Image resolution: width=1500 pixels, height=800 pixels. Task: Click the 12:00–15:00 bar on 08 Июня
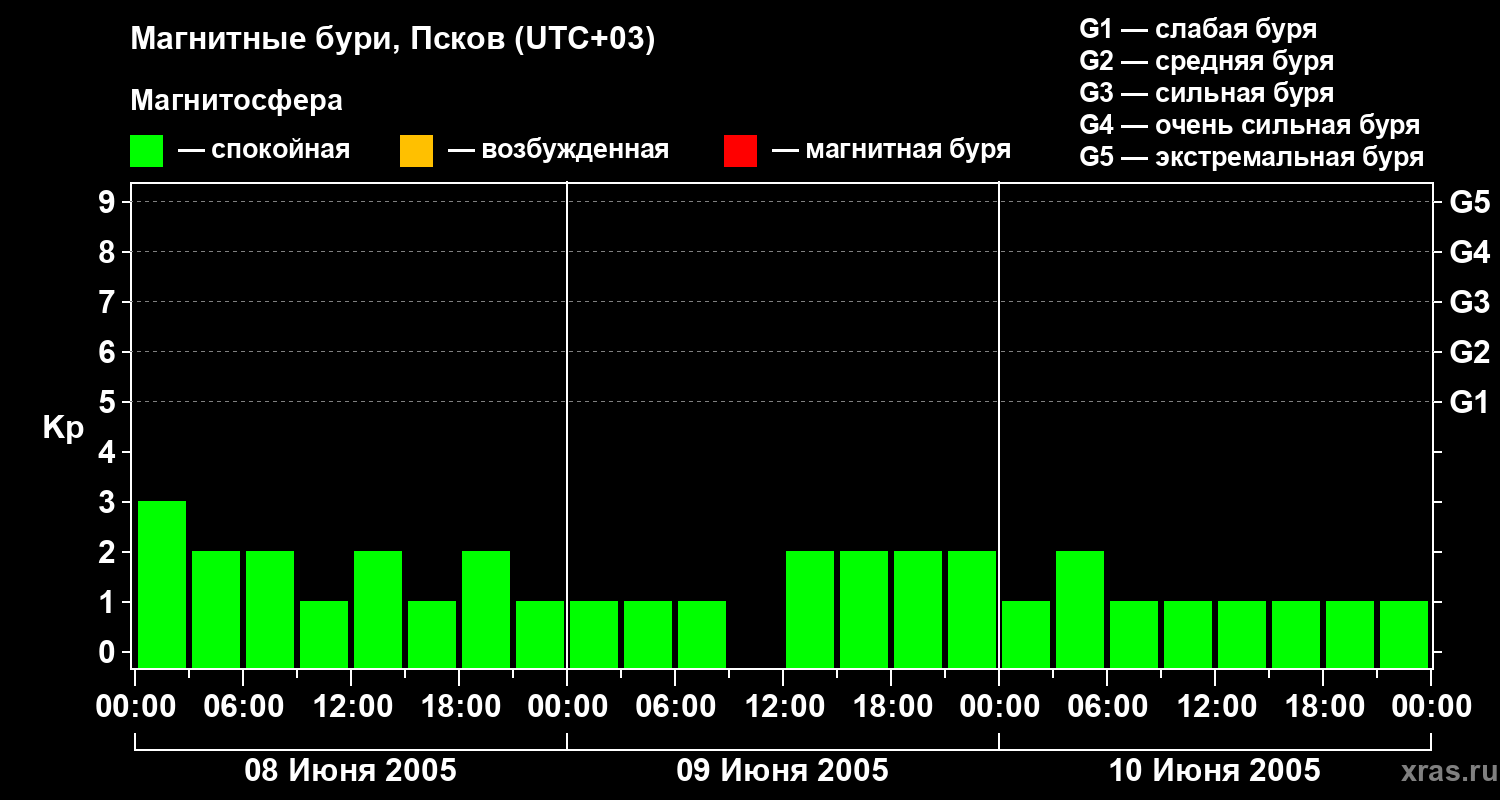click(378, 609)
